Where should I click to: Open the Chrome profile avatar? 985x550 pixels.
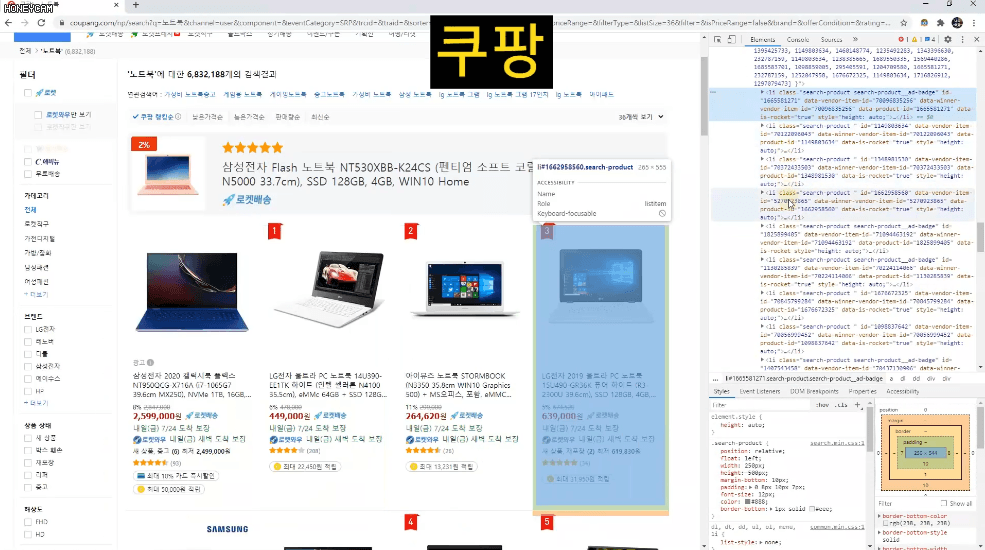click(957, 23)
